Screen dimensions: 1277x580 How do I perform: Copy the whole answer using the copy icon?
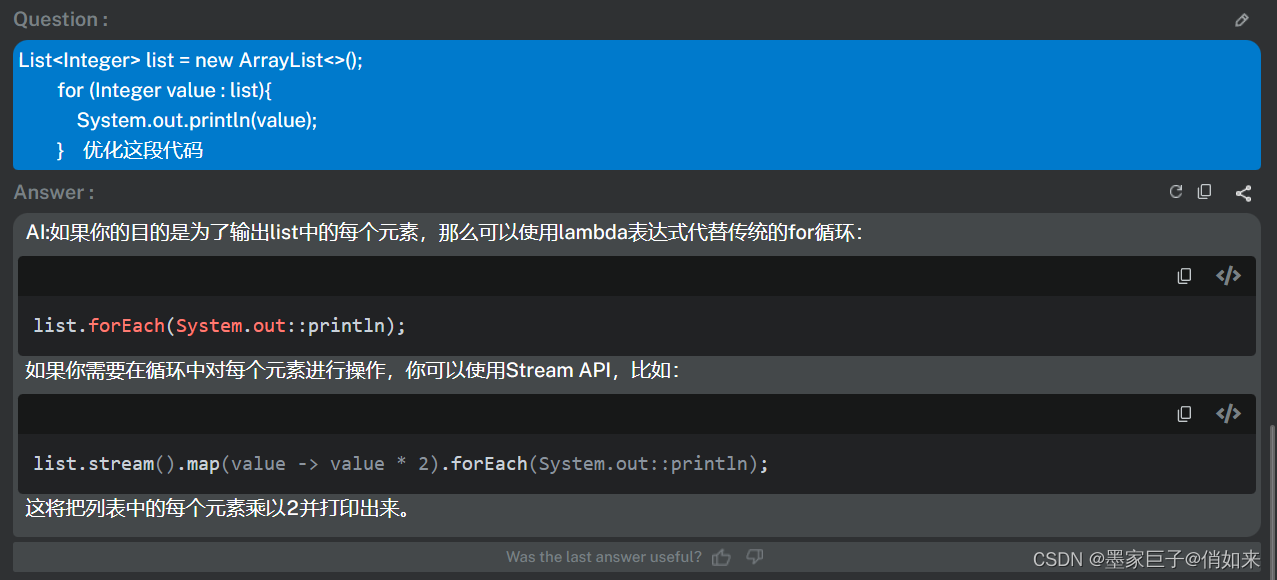[1204, 192]
